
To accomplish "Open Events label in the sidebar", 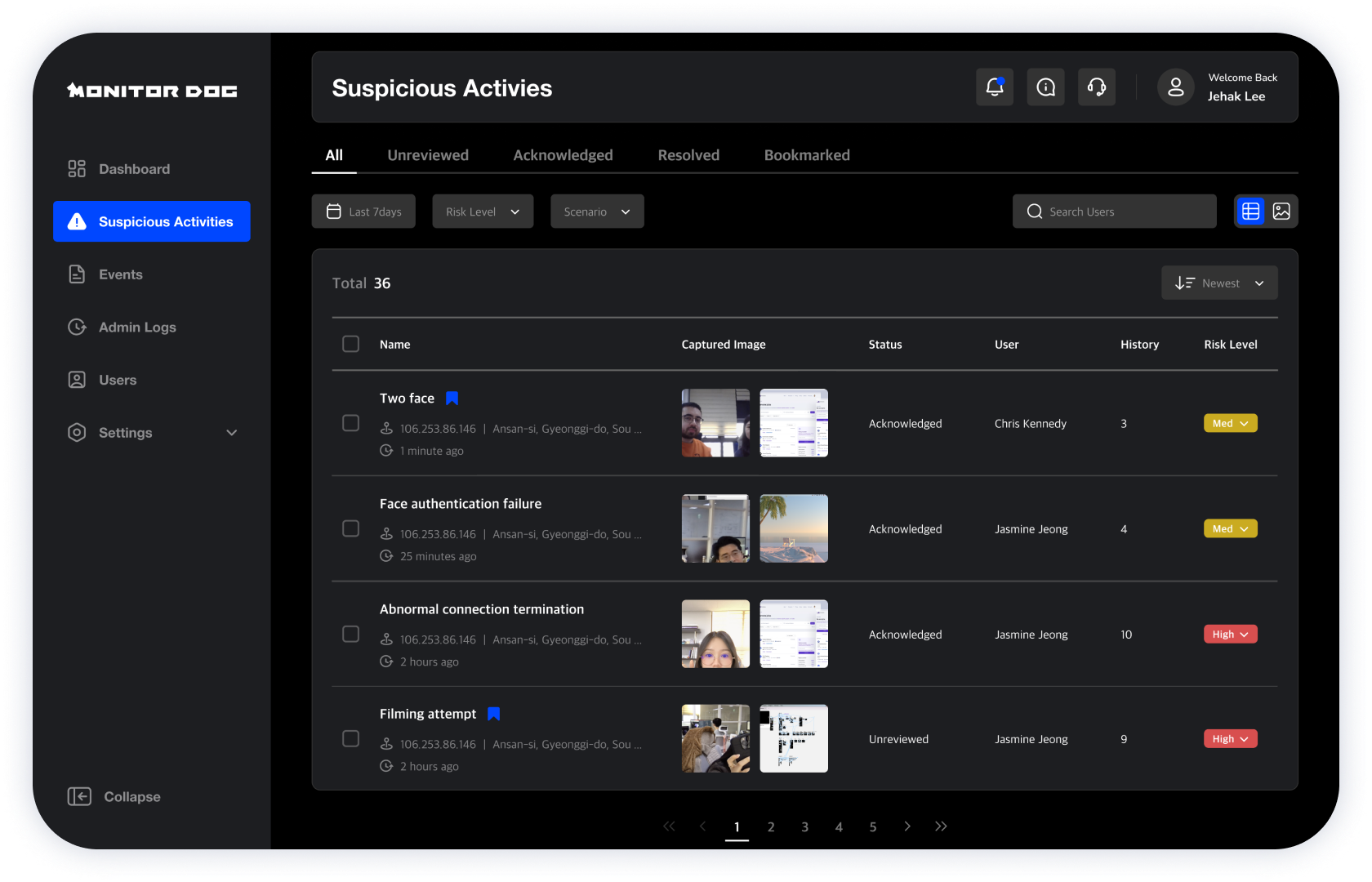I will click(x=121, y=274).
